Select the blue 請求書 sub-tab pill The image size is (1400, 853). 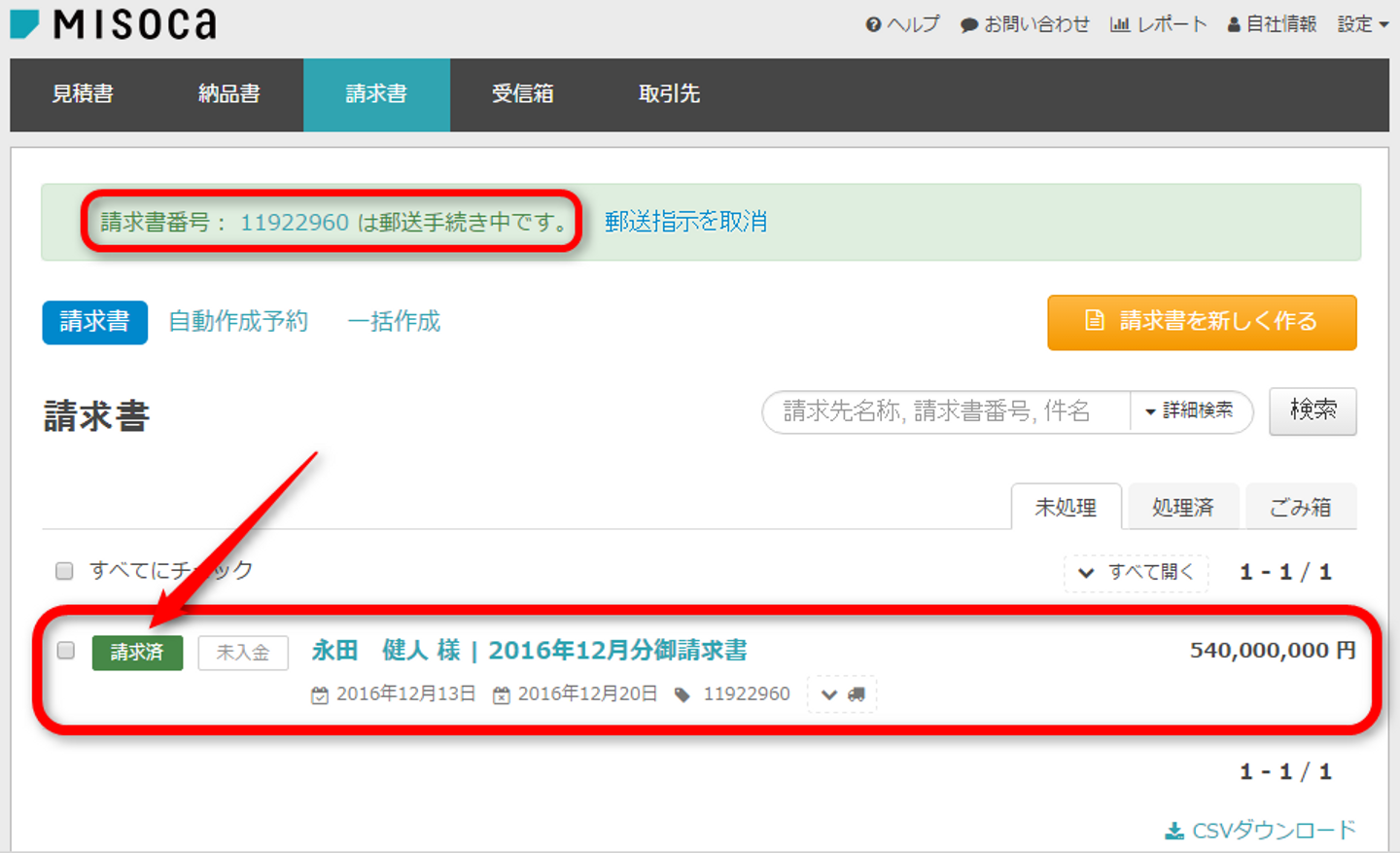point(94,322)
